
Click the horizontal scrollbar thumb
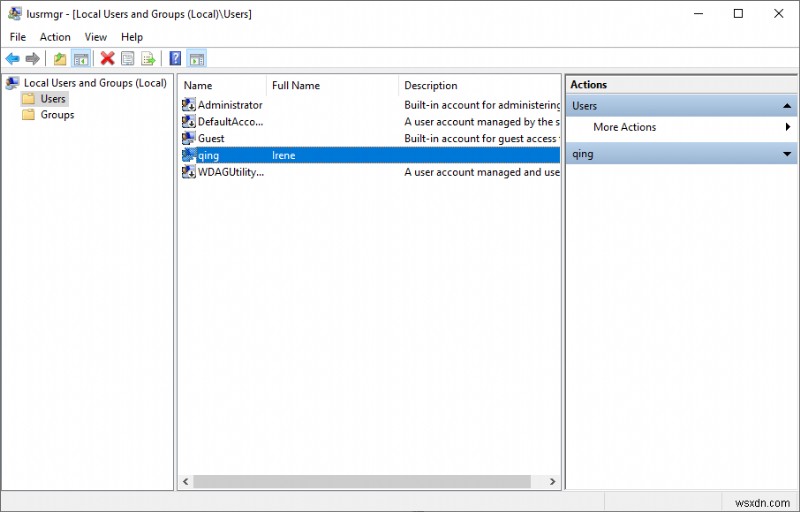tap(362, 481)
